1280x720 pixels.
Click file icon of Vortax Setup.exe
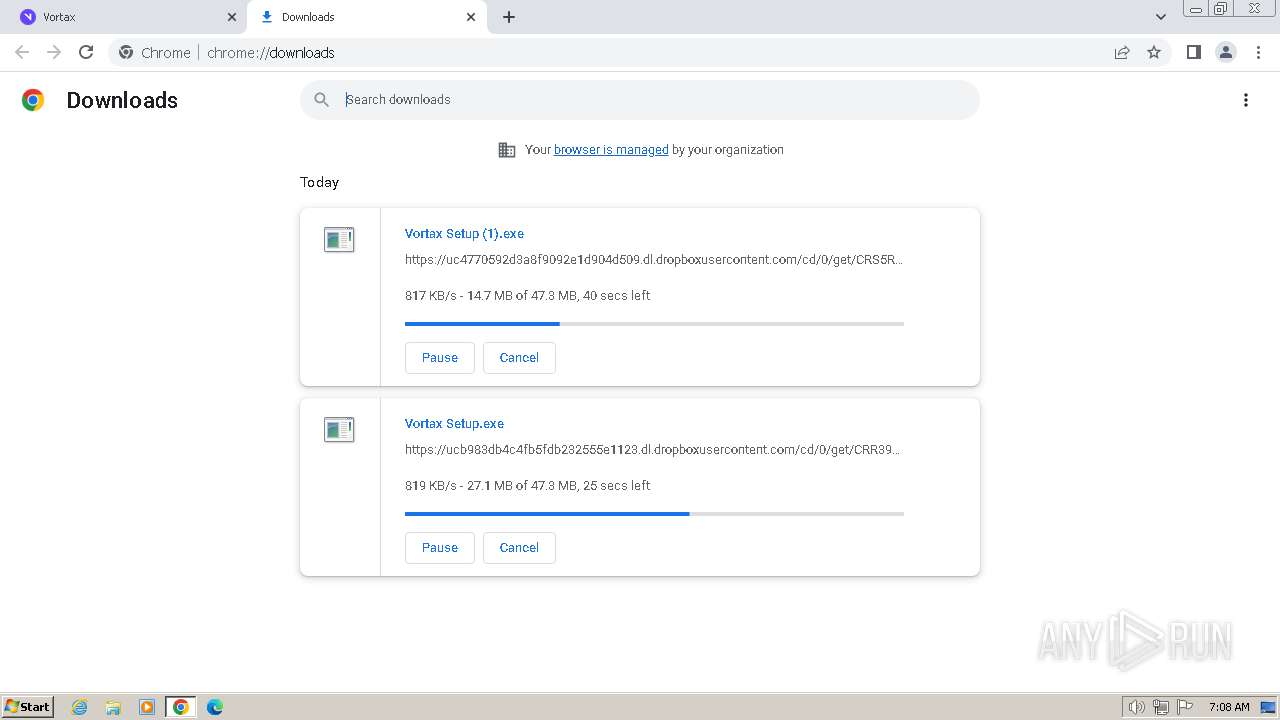tap(339, 430)
